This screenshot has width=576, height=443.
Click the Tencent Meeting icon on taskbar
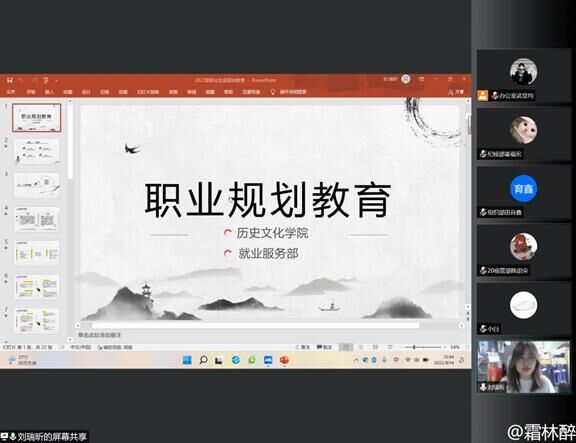(268, 360)
